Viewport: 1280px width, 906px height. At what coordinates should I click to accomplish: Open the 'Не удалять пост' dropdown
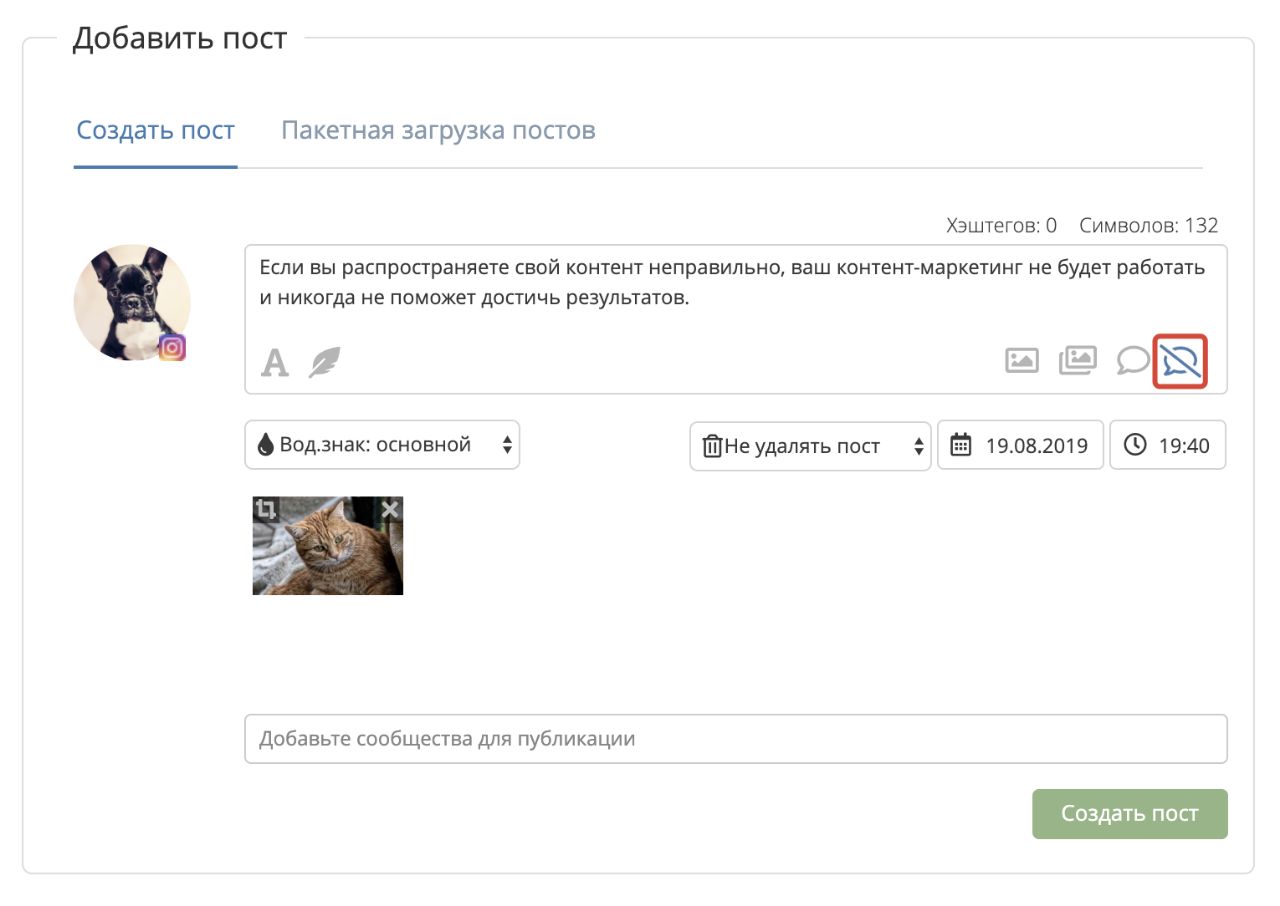click(810, 446)
